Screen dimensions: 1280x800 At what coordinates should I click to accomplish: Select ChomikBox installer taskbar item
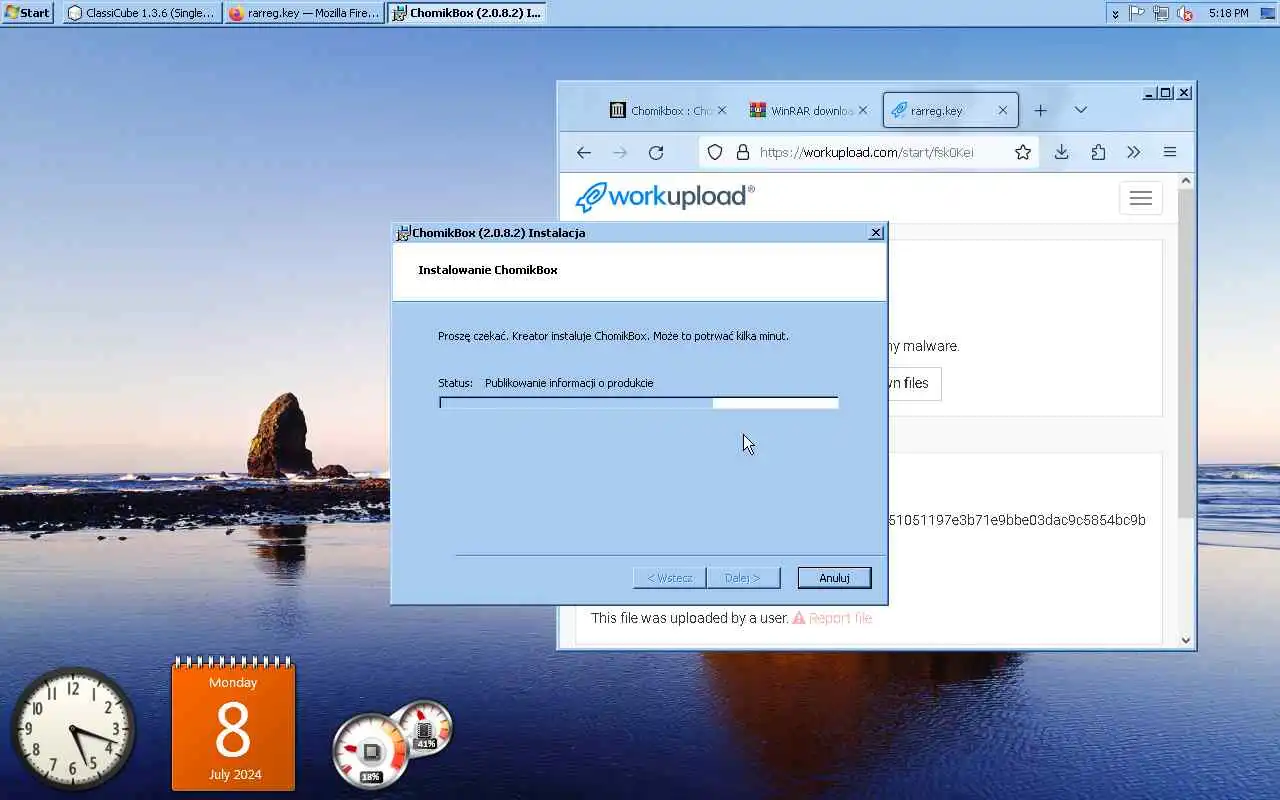[x=467, y=13]
